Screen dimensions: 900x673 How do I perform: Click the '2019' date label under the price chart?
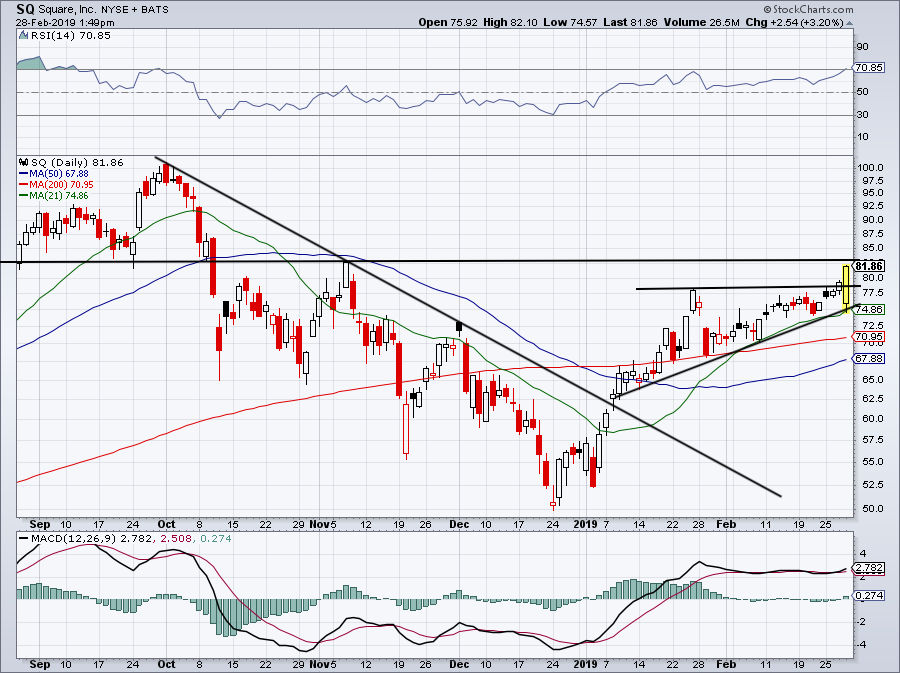coord(586,524)
